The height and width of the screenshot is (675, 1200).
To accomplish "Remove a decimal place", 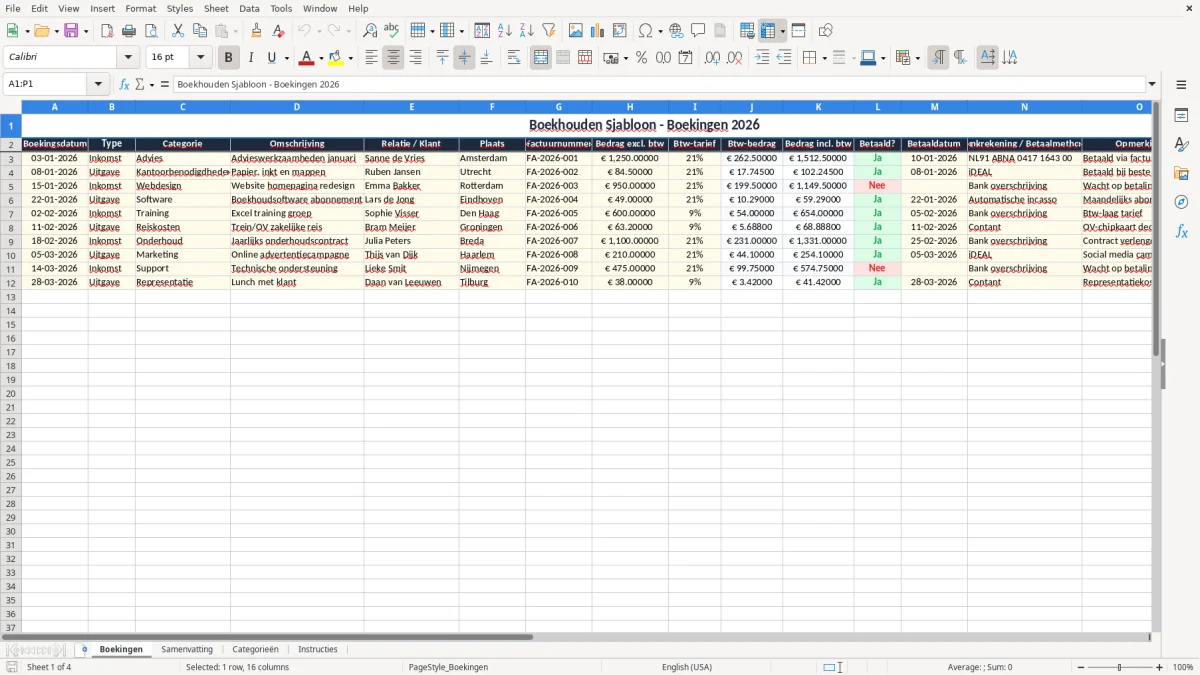I will point(735,58).
